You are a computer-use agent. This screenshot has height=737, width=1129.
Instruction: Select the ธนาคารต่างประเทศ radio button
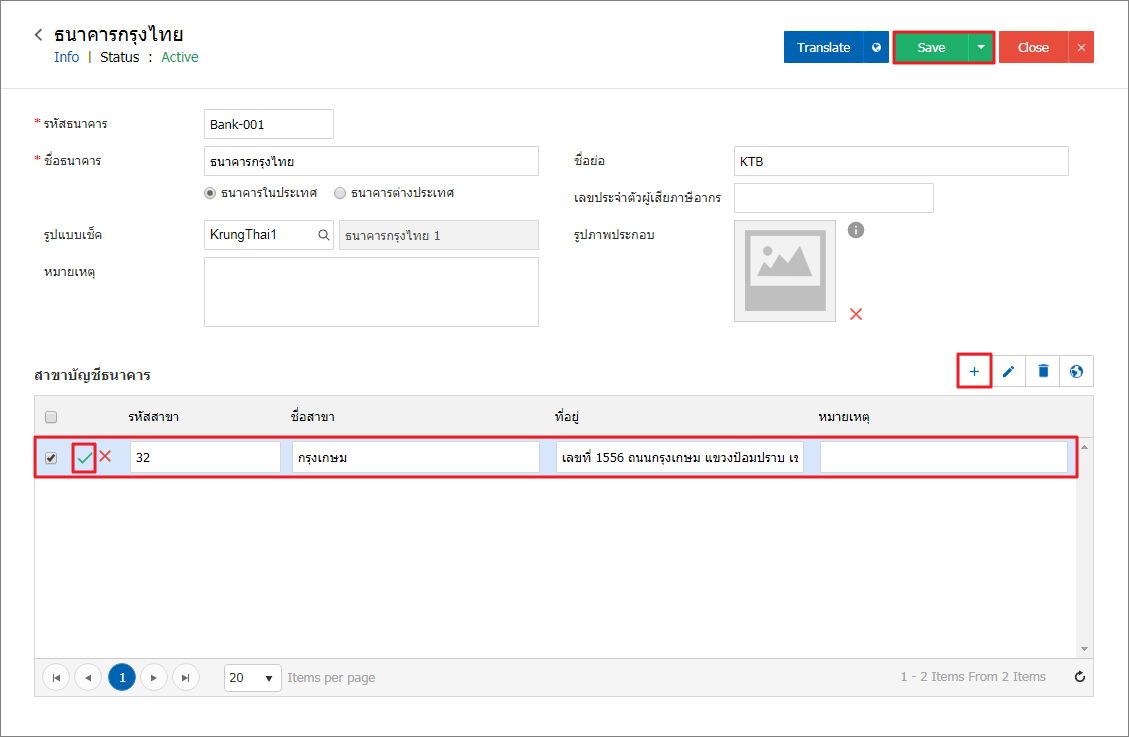(x=340, y=193)
